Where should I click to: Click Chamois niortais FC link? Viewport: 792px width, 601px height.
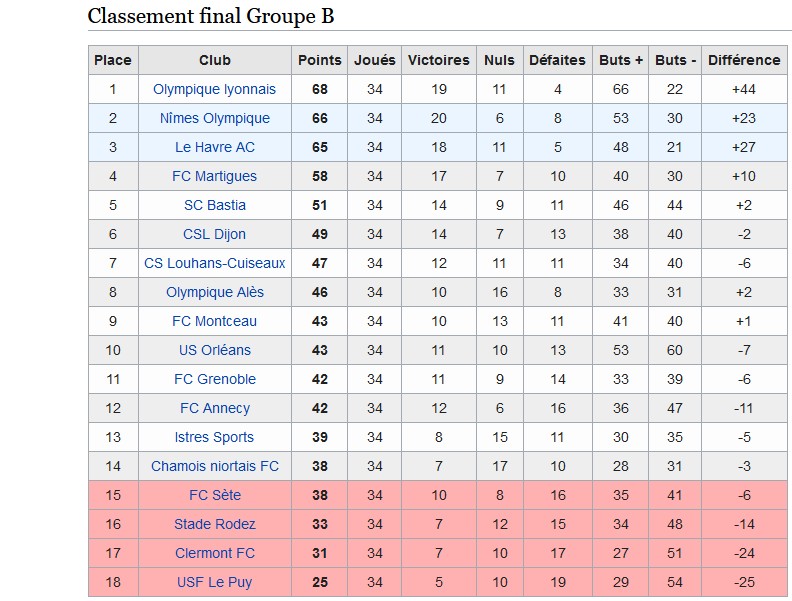coord(214,466)
